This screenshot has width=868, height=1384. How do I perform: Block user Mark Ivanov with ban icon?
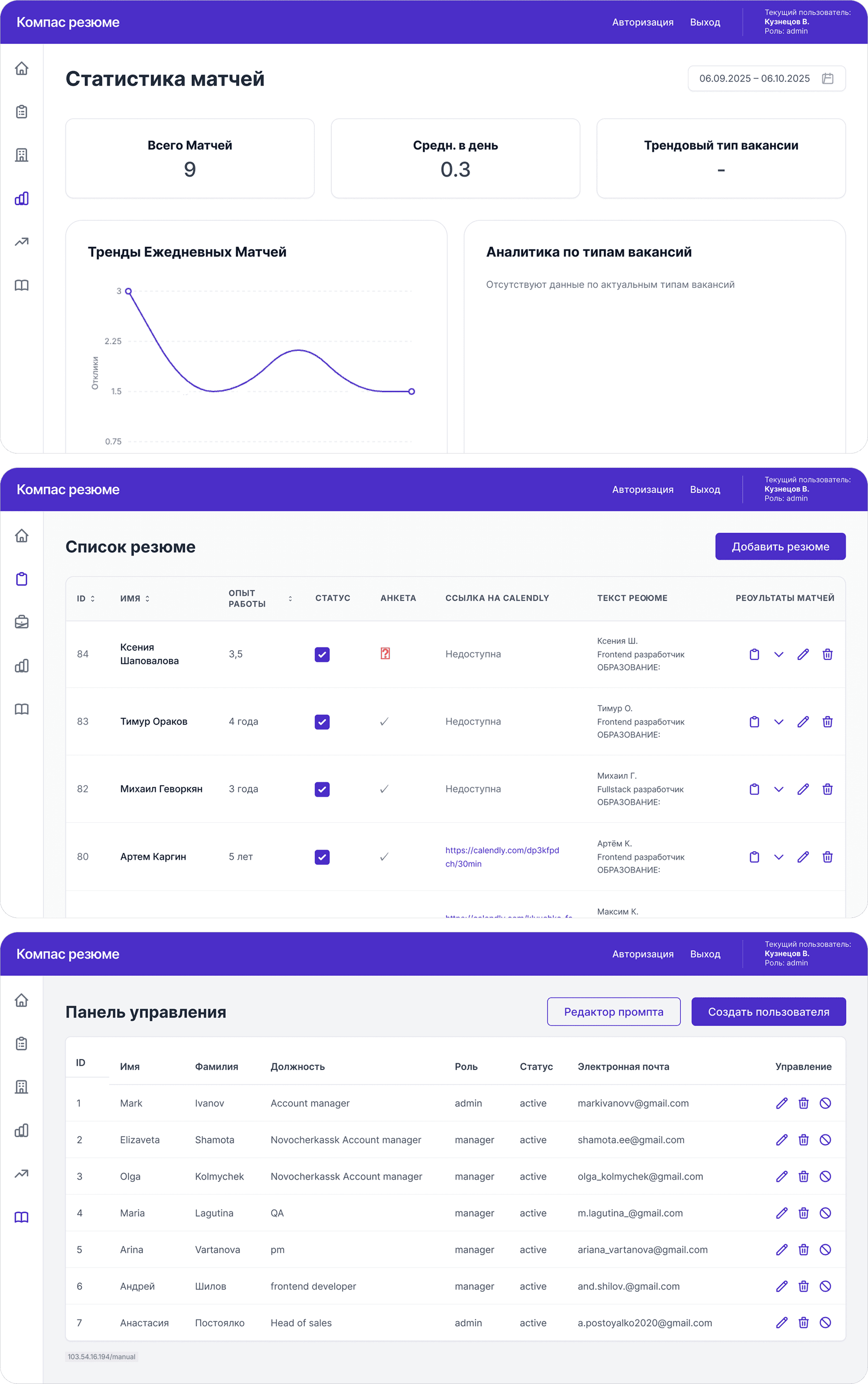point(825,1103)
